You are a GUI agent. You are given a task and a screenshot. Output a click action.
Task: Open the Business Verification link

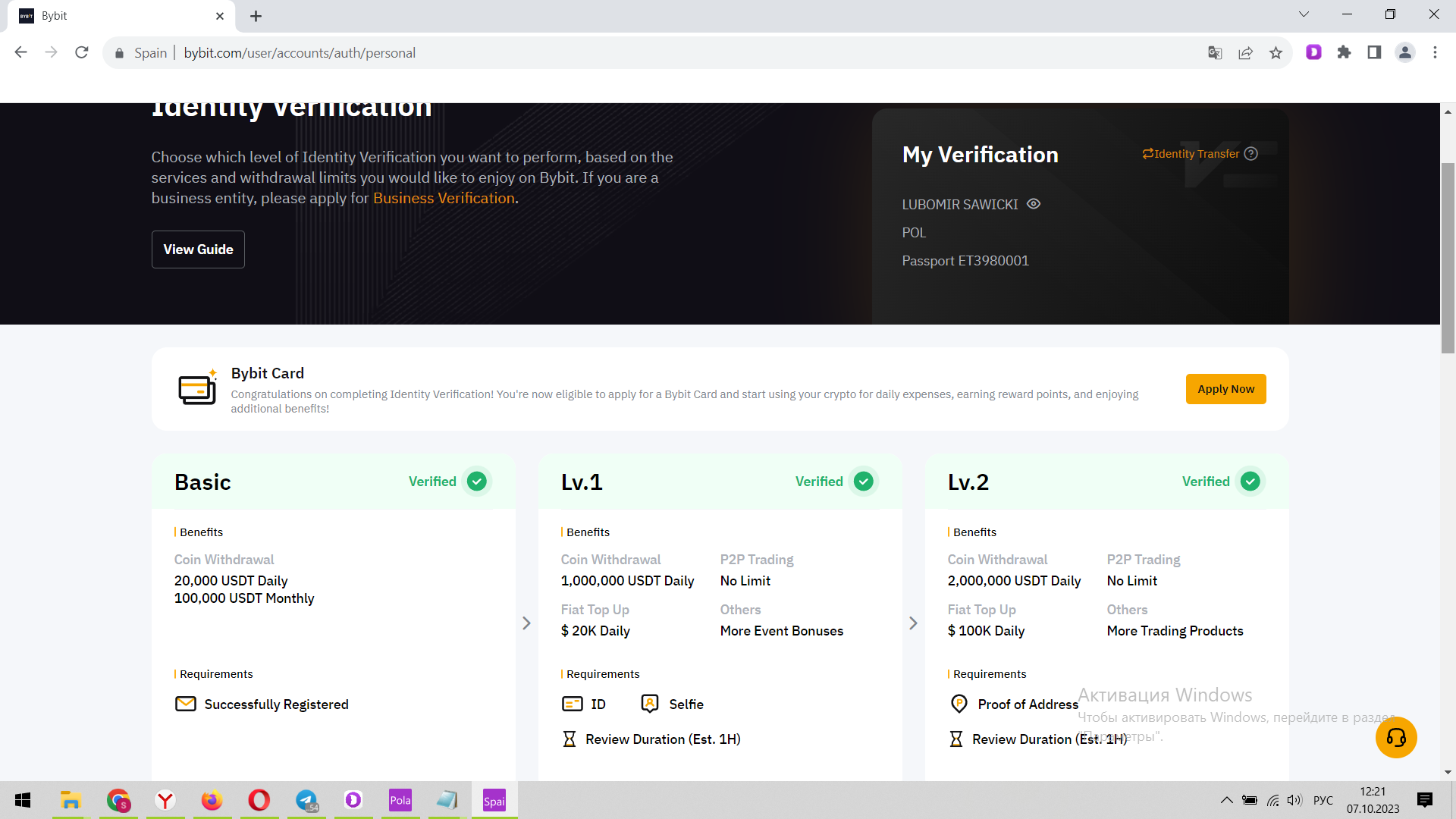point(444,198)
